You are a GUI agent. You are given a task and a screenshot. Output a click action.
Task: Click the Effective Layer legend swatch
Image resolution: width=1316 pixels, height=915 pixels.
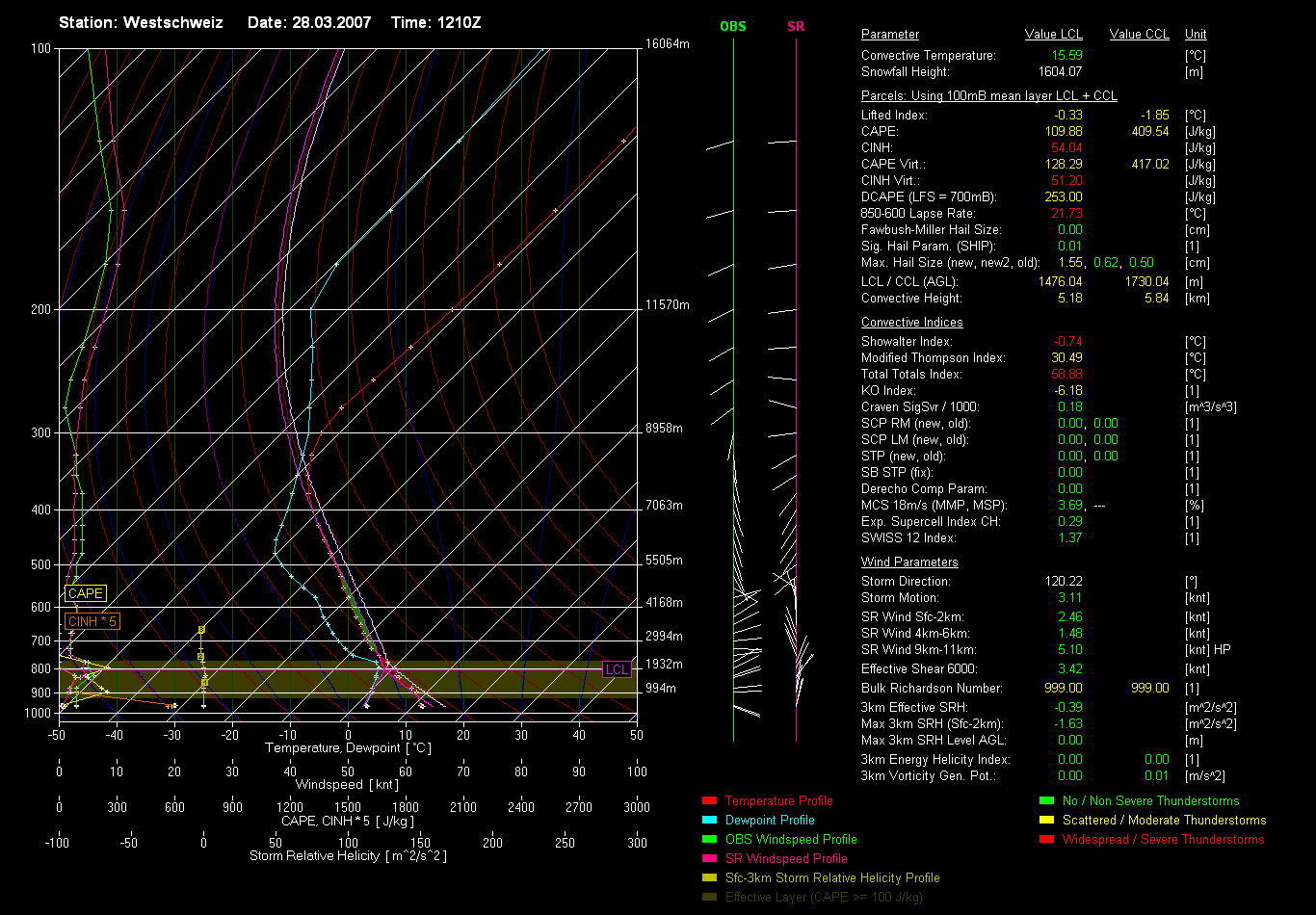tap(710, 898)
